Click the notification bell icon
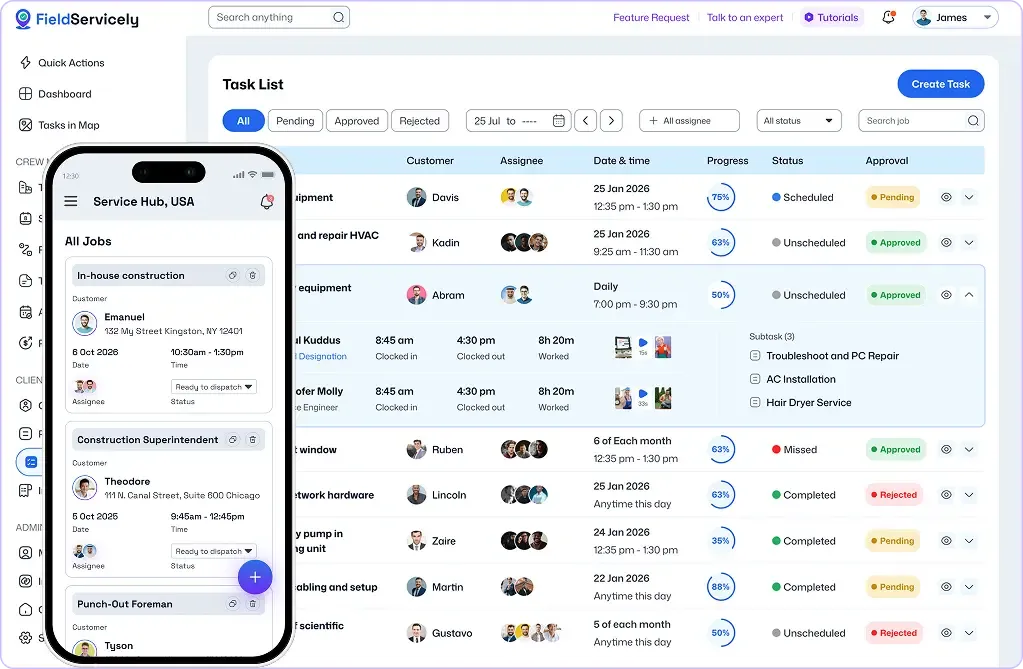Image resolution: width=1023 pixels, height=669 pixels. click(x=888, y=16)
